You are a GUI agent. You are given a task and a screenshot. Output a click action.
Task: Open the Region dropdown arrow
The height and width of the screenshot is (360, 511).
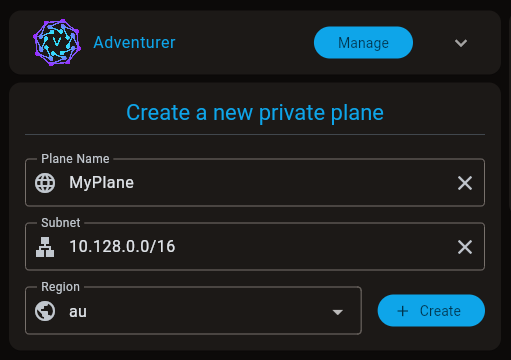338,312
